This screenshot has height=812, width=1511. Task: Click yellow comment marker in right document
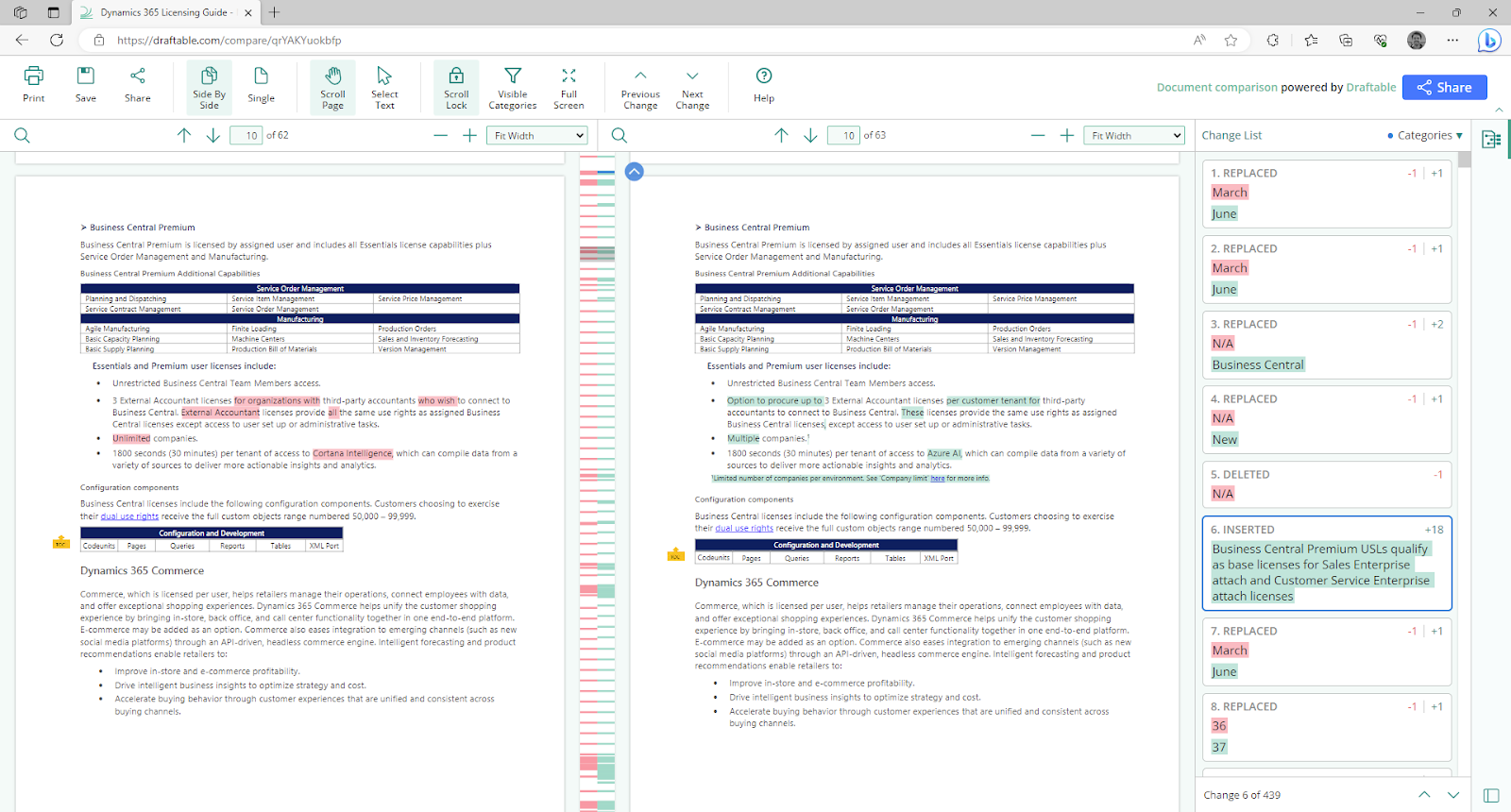pyautogui.click(x=675, y=554)
